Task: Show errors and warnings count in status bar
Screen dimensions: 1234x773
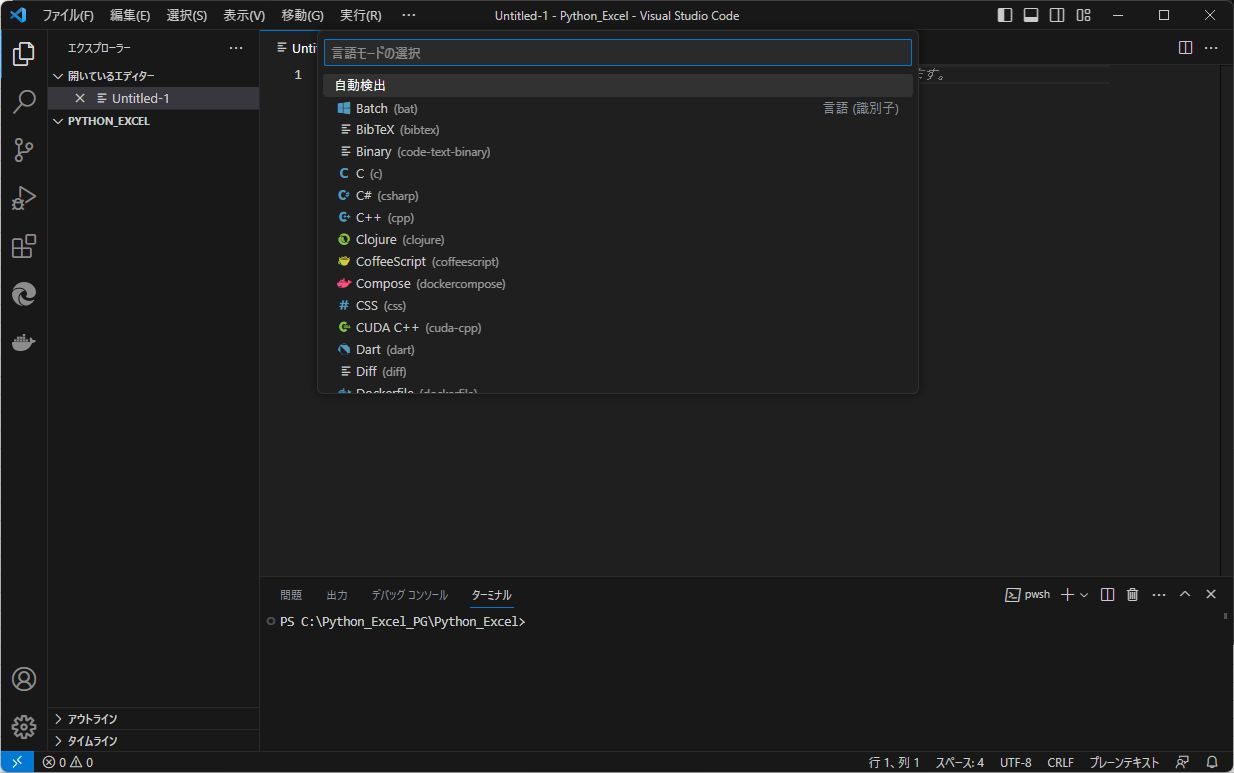Action: [68, 762]
